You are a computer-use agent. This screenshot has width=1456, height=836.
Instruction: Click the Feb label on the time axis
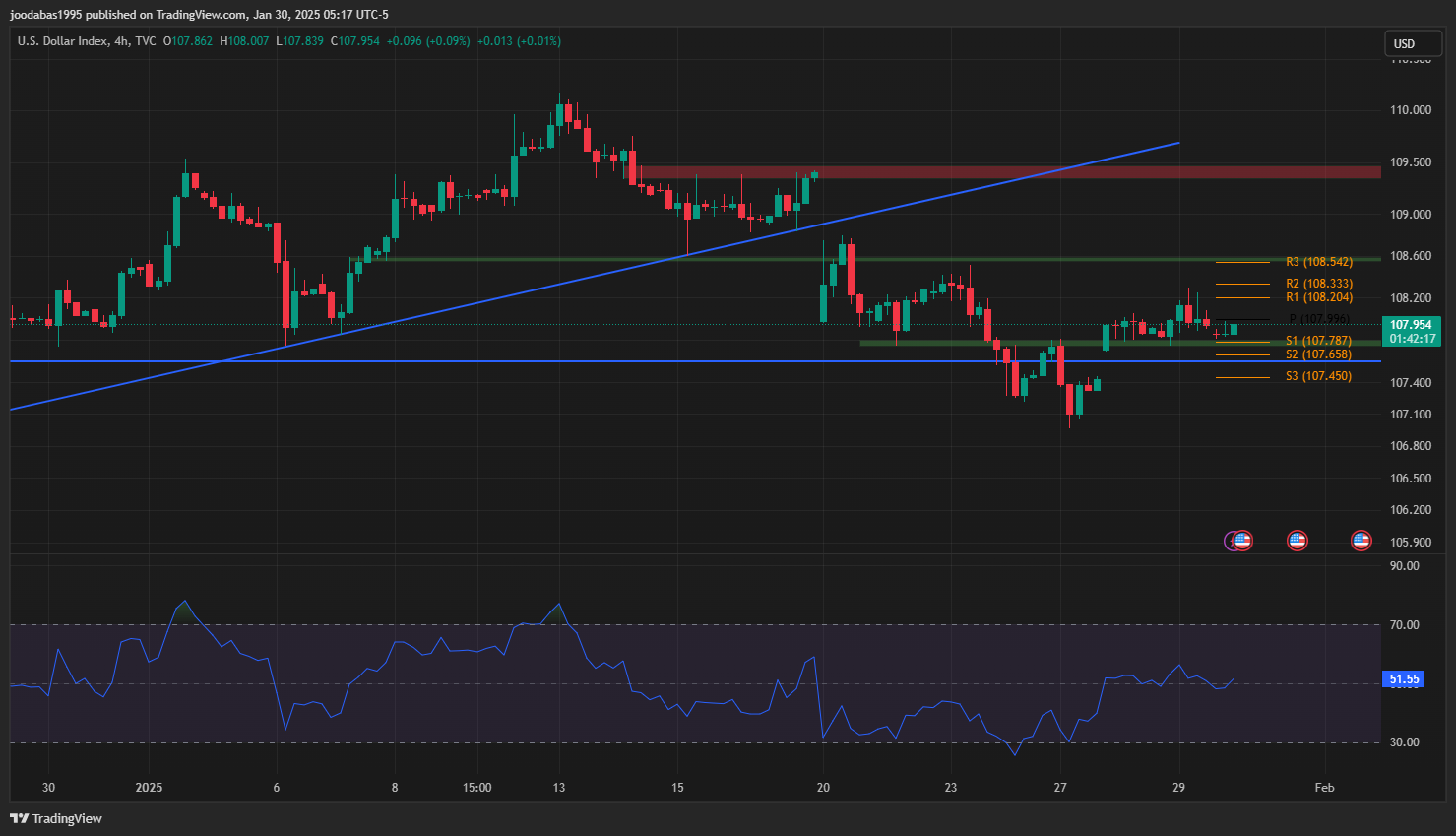pyautogui.click(x=1324, y=788)
